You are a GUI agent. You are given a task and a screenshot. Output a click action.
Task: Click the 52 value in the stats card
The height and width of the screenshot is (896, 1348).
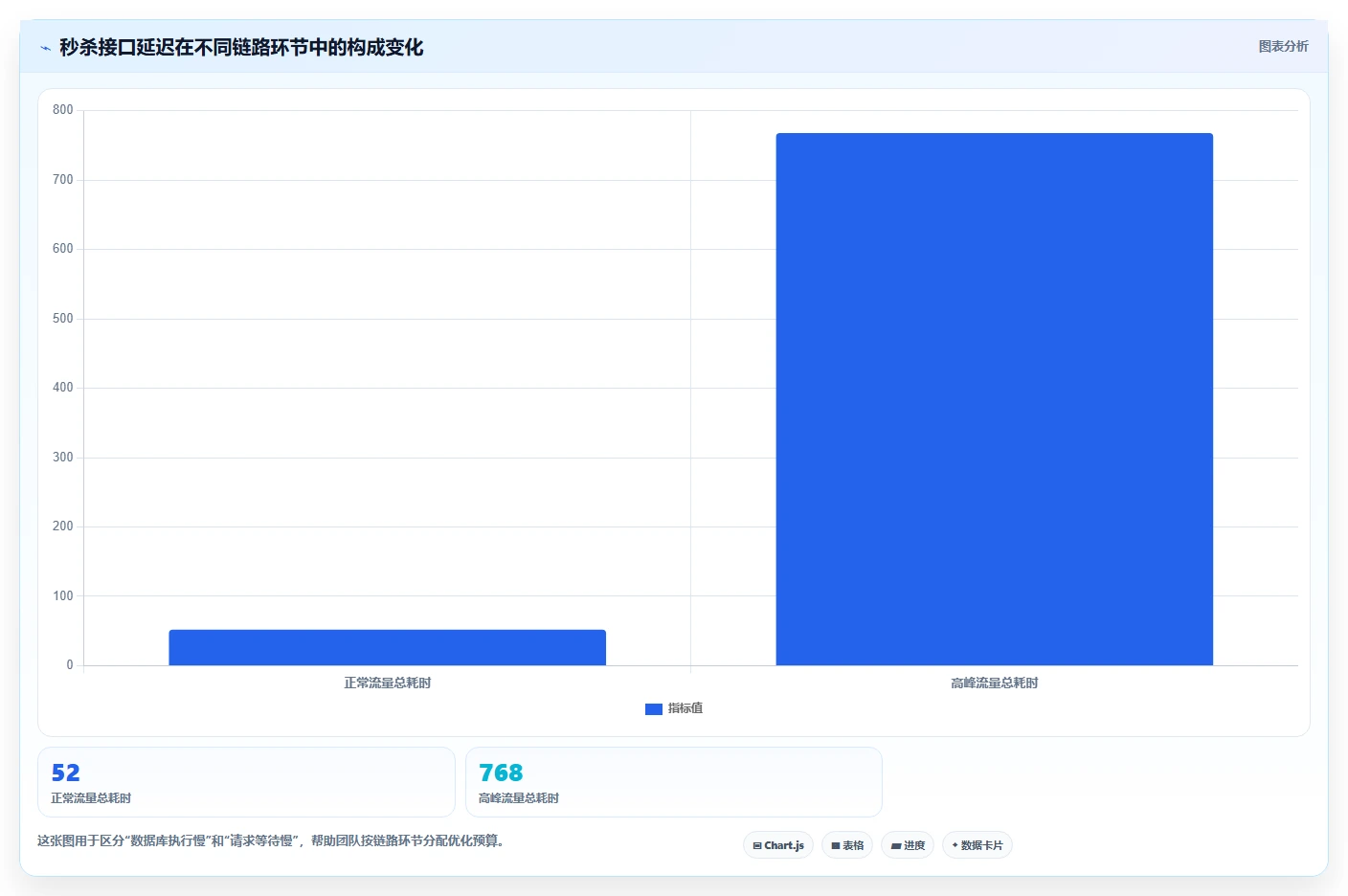66,773
